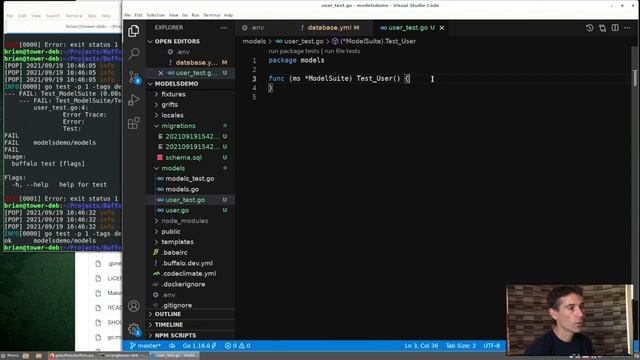Expand the templates folder

point(177,242)
